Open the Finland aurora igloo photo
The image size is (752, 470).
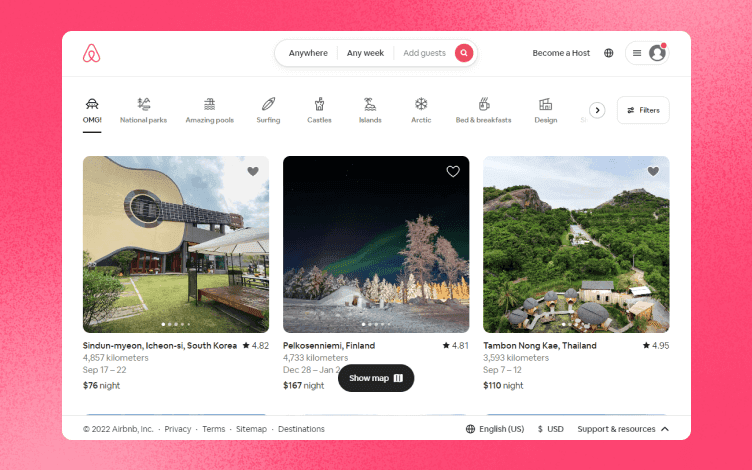(376, 244)
